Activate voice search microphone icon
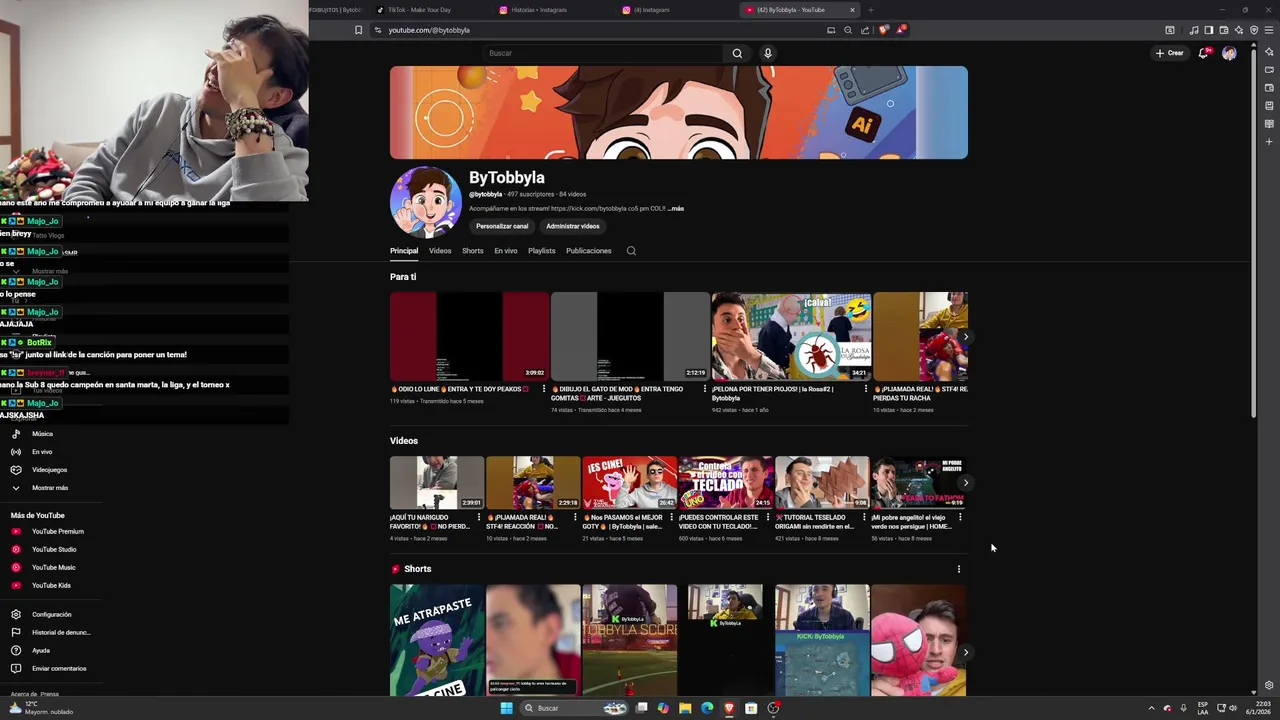The width and height of the screenshot is (1280, 720). tap(768, 53)
